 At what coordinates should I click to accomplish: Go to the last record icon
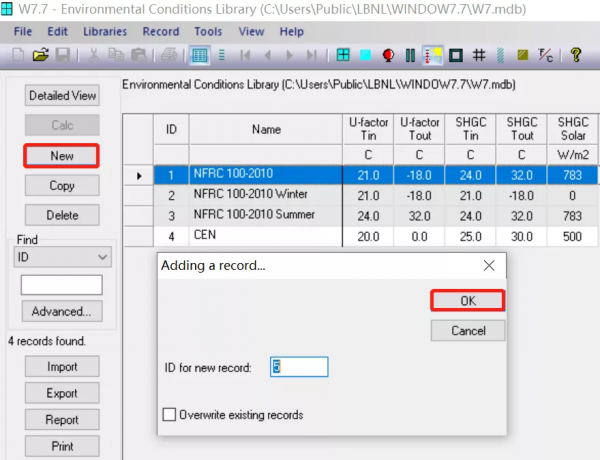click(312, 55)
